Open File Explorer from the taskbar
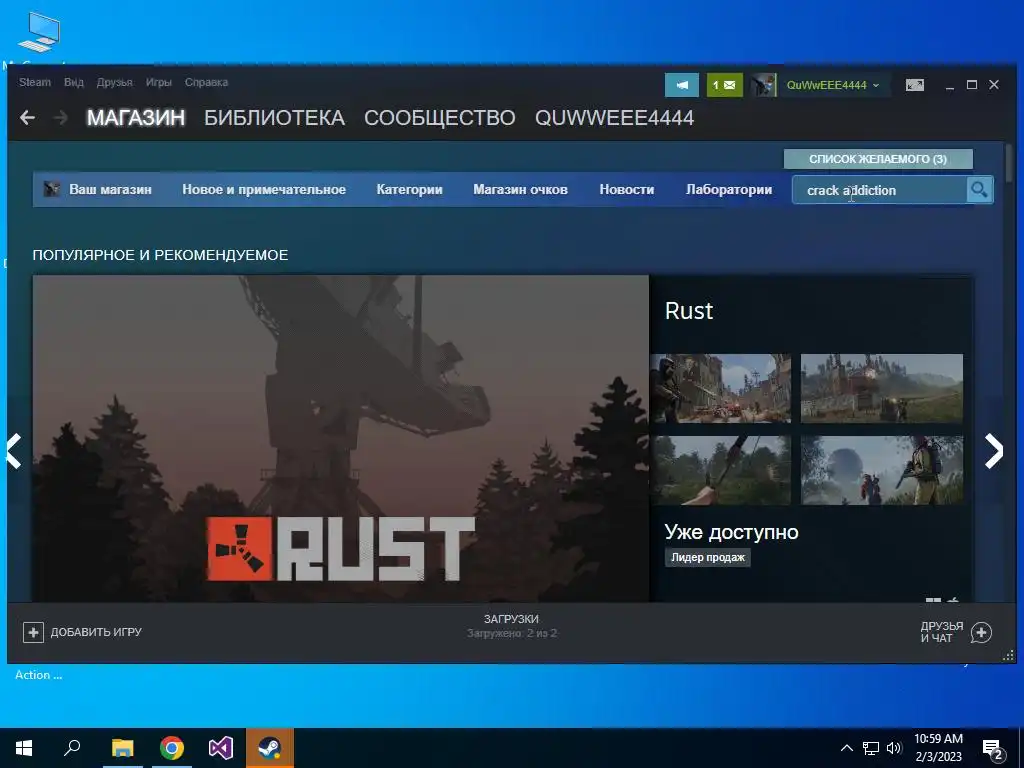The width and height of the screenshot is (1024, 768). pyautogui.click(x=123, y=748)
